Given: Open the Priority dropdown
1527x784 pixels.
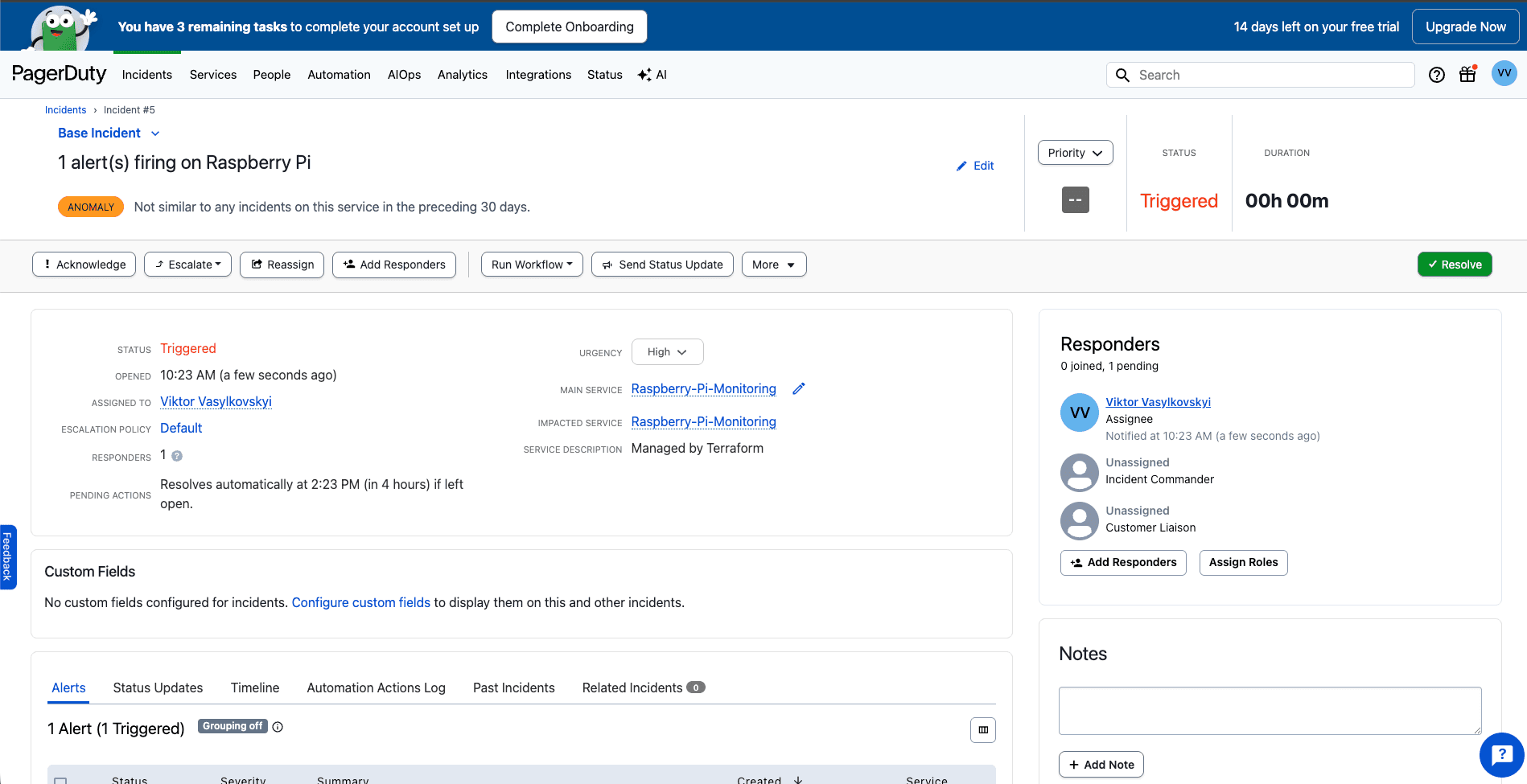Looking at the screenshot, I should [x=1076, y=153].
